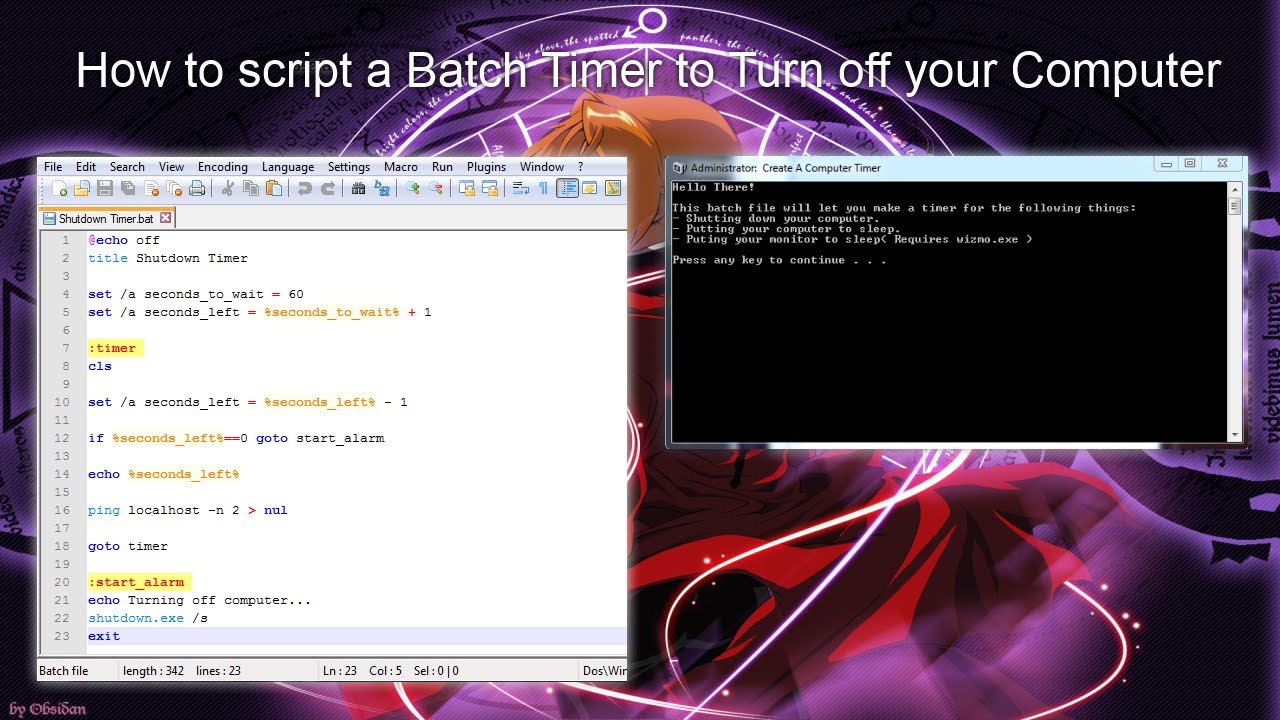
Task: Click "cls" on line 8
Action: (x=100, y=366)
